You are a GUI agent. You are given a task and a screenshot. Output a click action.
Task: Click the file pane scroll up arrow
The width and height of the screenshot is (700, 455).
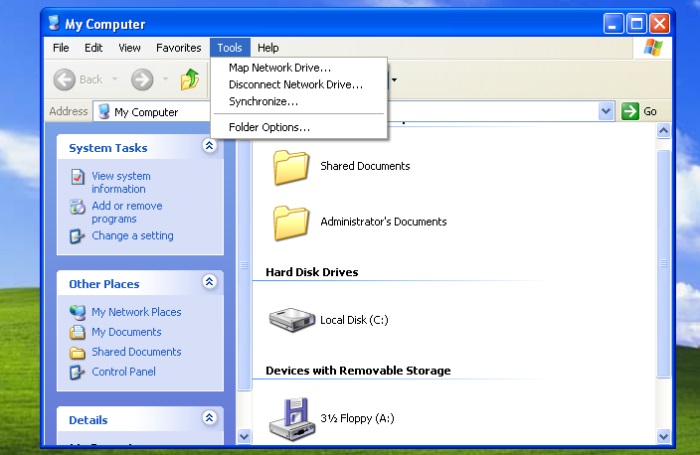click(663, 131)
